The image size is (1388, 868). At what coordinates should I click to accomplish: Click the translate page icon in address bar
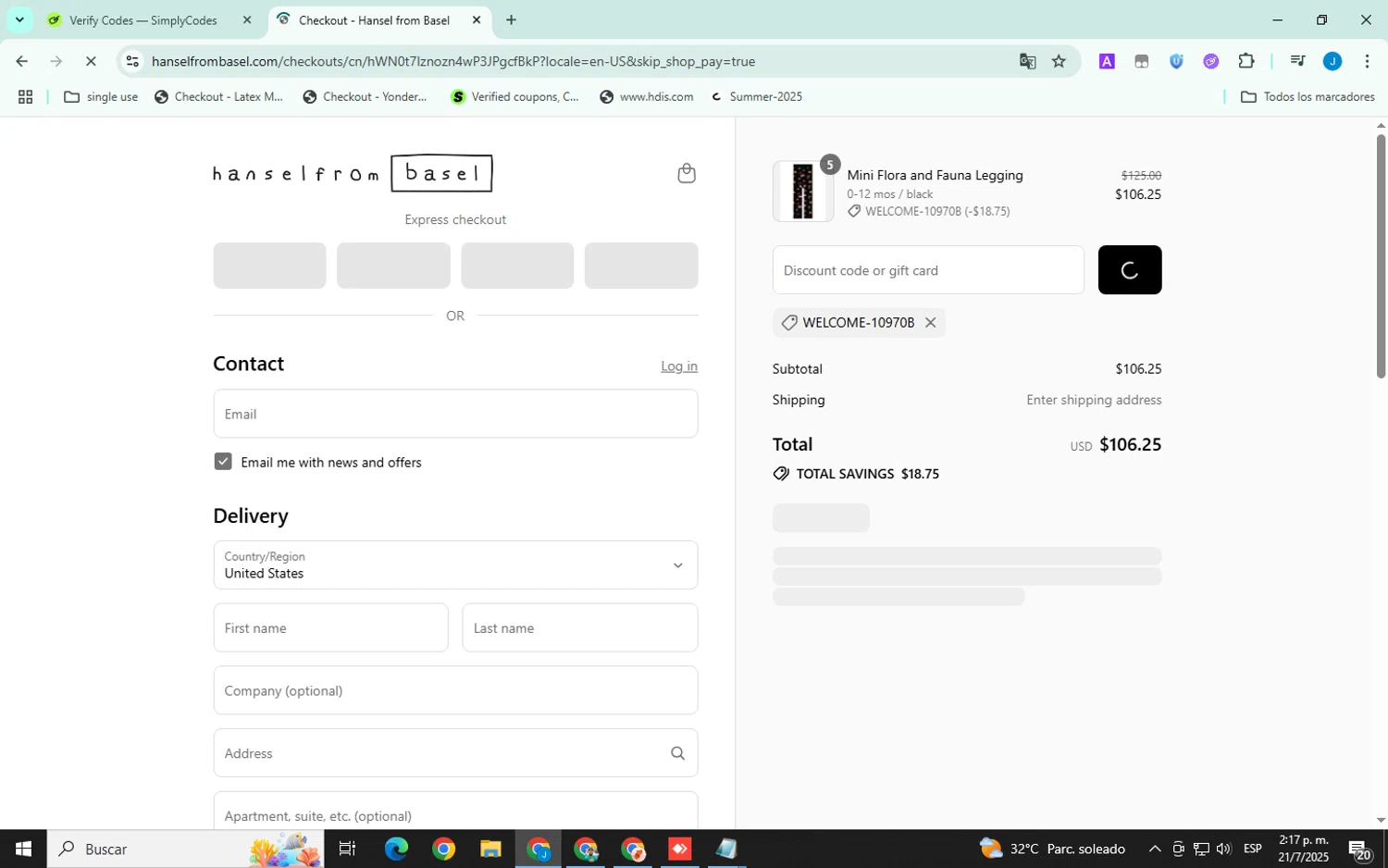click(x=1027, y=61)
